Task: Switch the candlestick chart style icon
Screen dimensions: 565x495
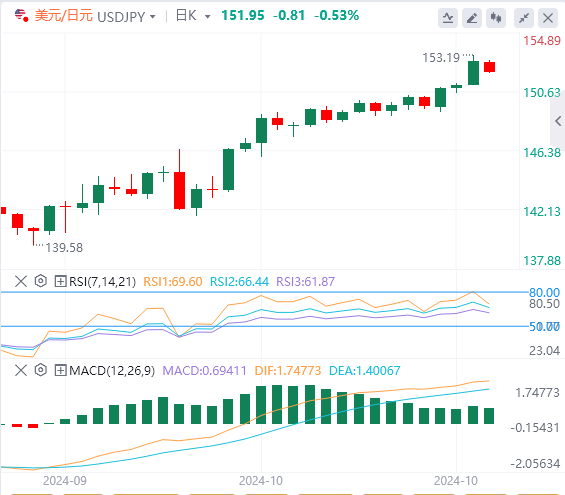Action: [496, 18]
